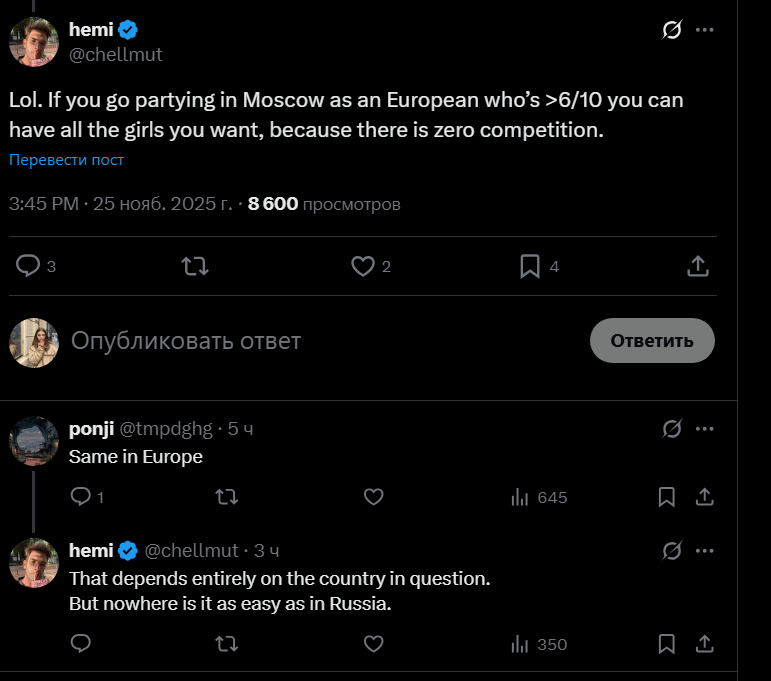The width and height of the screenshot is (771, 681).
Task: Like the main post by hemi
Action: [x=362, y=266]
